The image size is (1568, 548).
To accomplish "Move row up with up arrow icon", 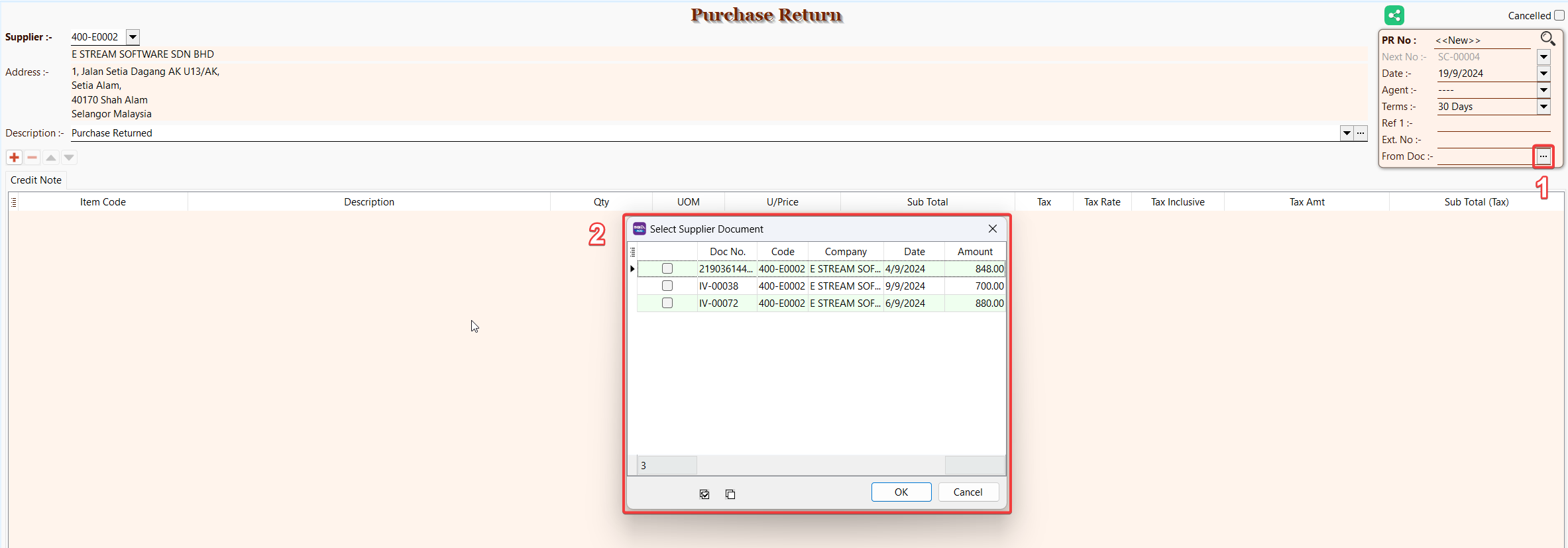I will 51,157.
